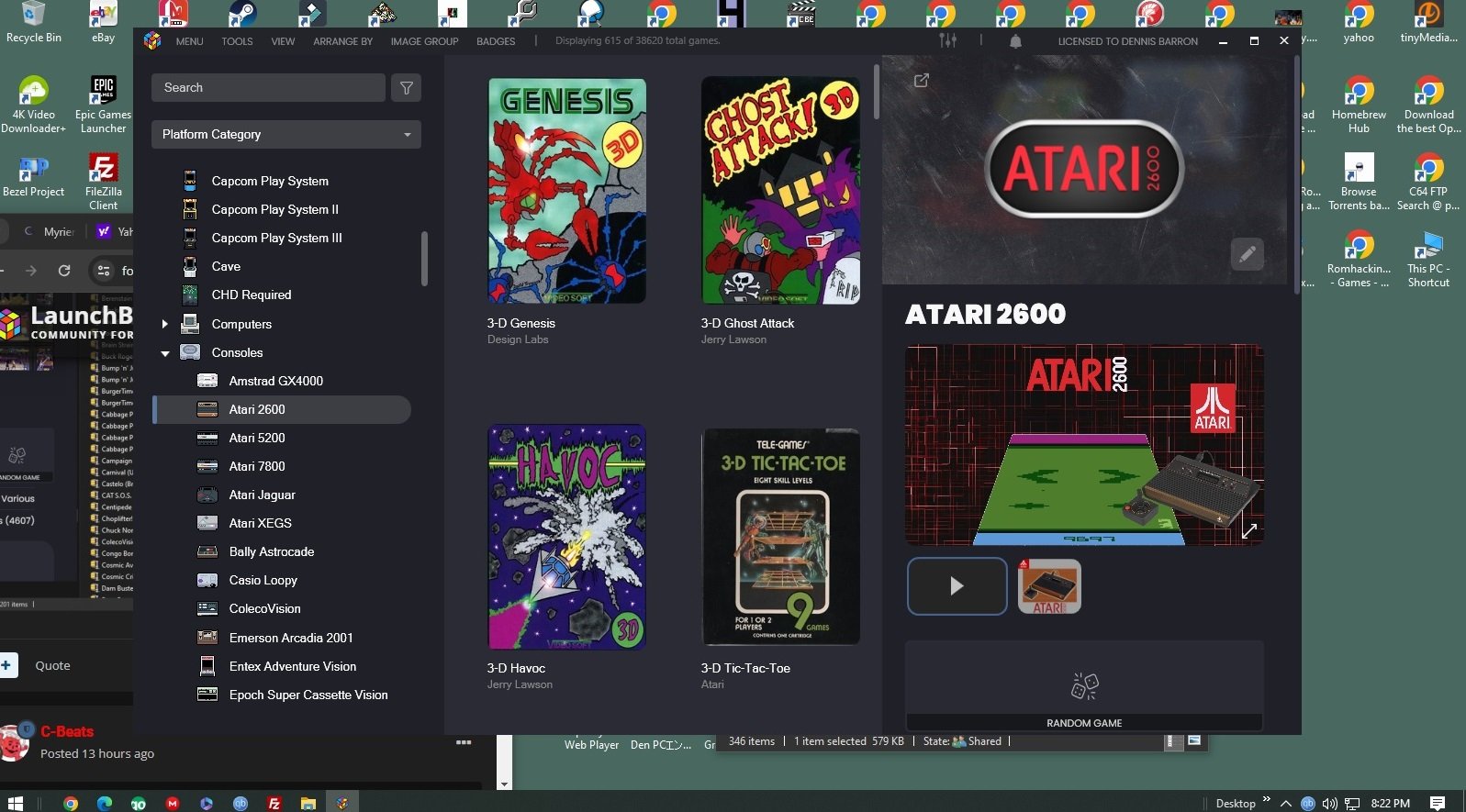Click the Amstrad GX4000 console icon
1466x812 pixels.
207,381
